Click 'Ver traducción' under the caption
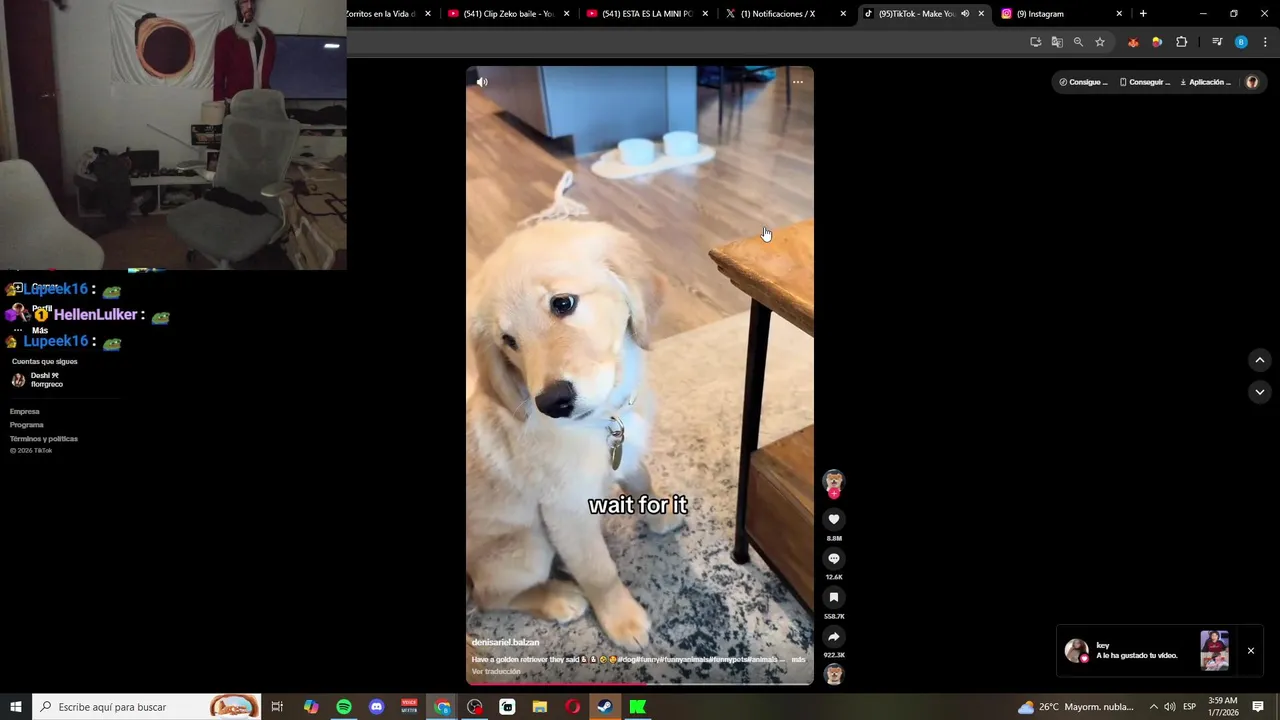1280x720 pixels. click(x=496, y=672)
